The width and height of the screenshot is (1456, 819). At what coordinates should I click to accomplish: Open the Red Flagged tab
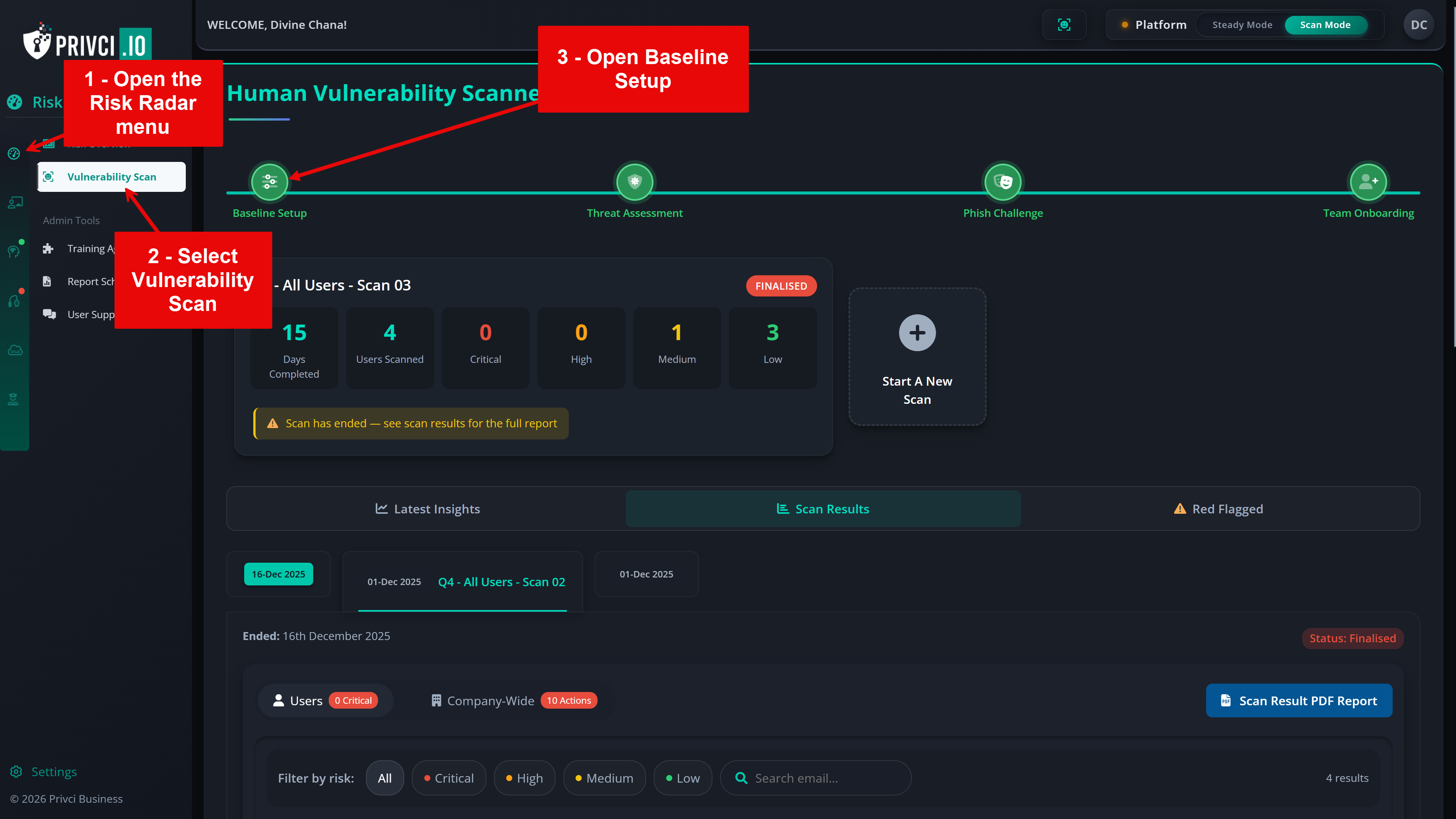pyautogui.click(x=1219, y=509)
